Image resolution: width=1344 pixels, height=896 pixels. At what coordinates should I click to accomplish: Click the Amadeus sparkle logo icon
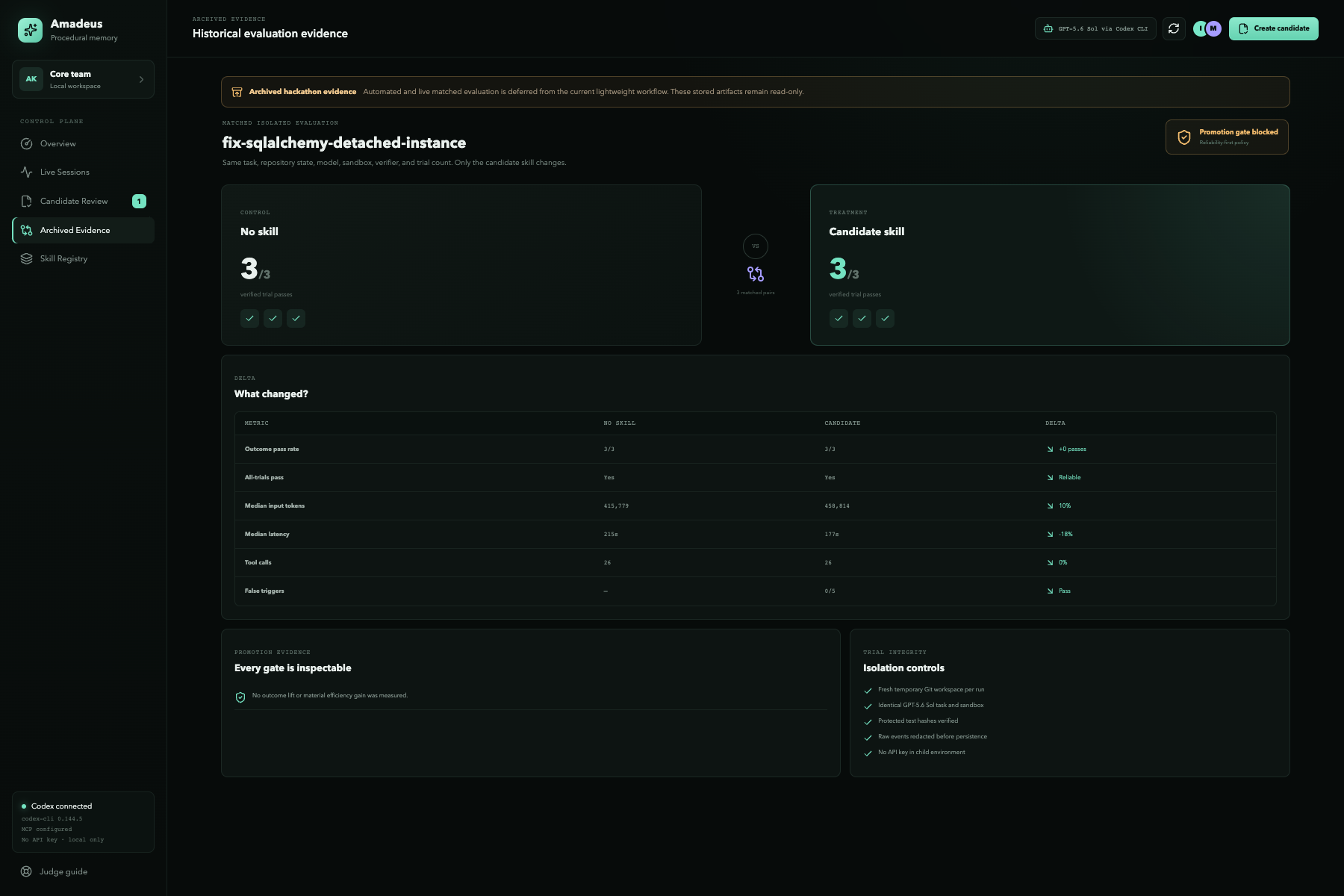pyautogui.click(x=30, y=30)
